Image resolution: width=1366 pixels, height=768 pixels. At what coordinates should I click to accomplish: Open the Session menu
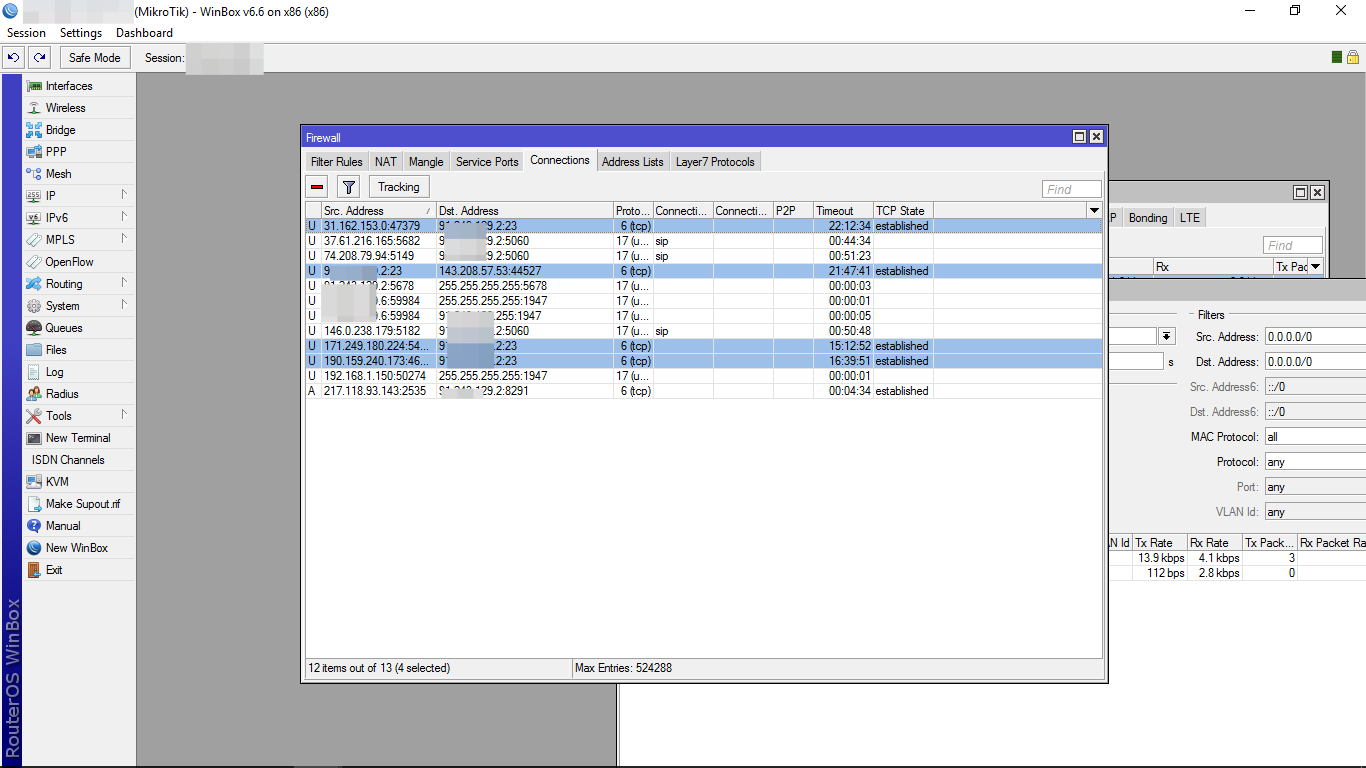click(26, 33)
